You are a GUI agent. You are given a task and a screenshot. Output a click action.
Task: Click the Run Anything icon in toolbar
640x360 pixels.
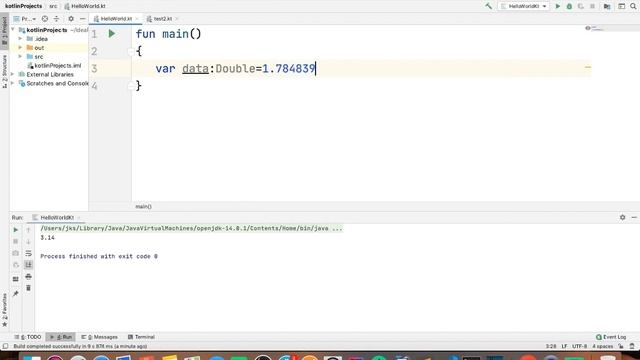(621, 6)
